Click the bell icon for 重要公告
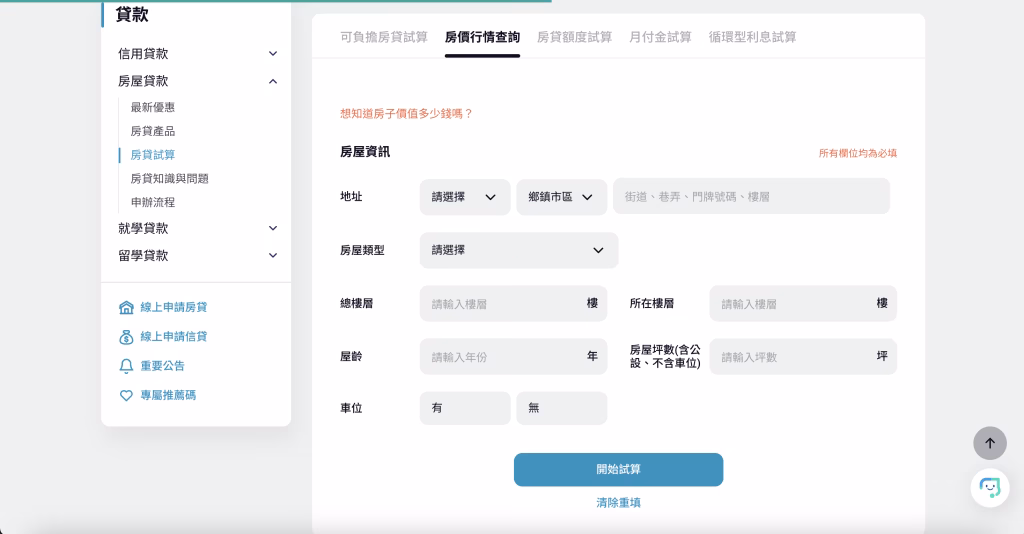This screenshot has height=534, width=1024. 126,366
